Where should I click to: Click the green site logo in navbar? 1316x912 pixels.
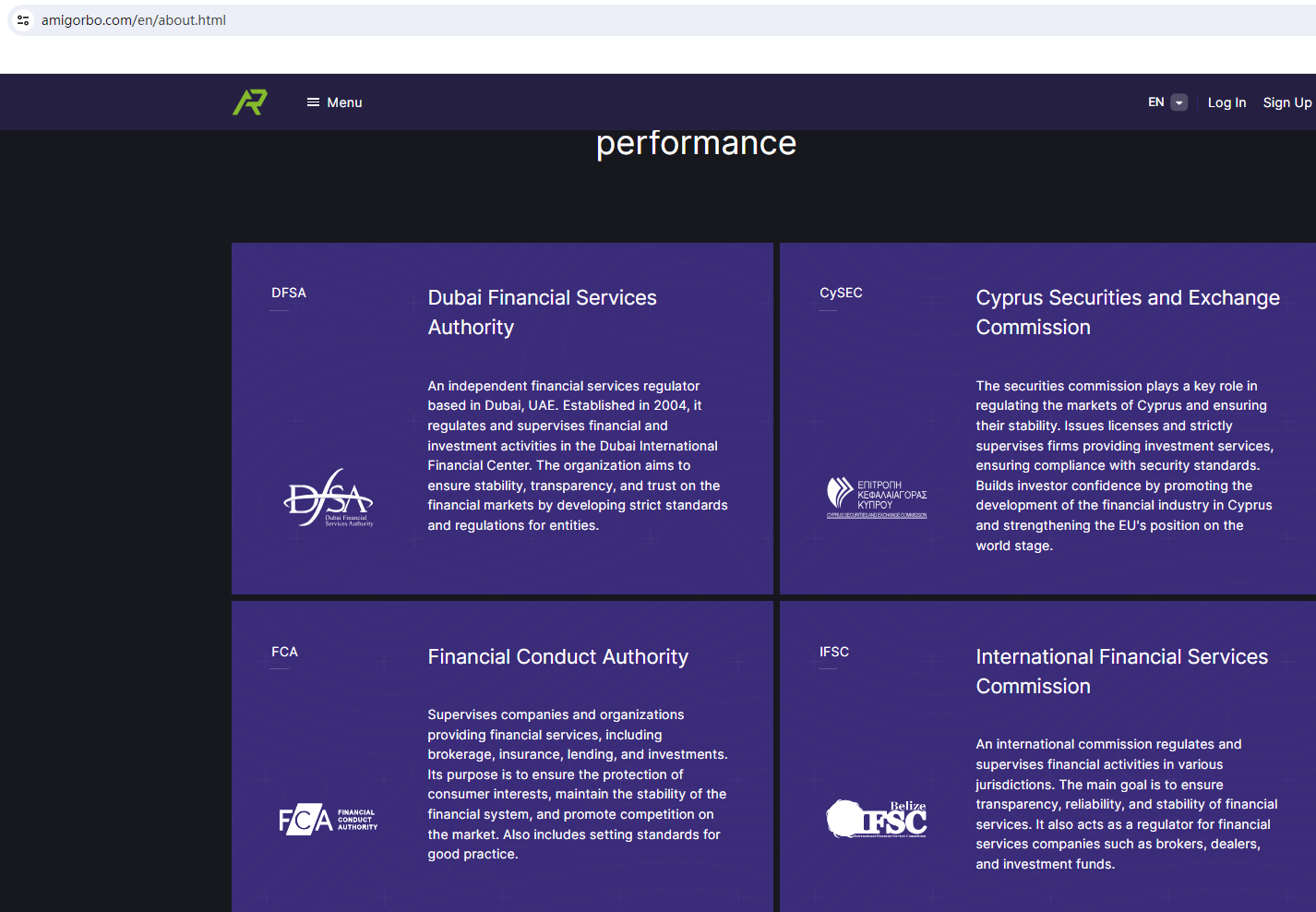tap(250, 102)
